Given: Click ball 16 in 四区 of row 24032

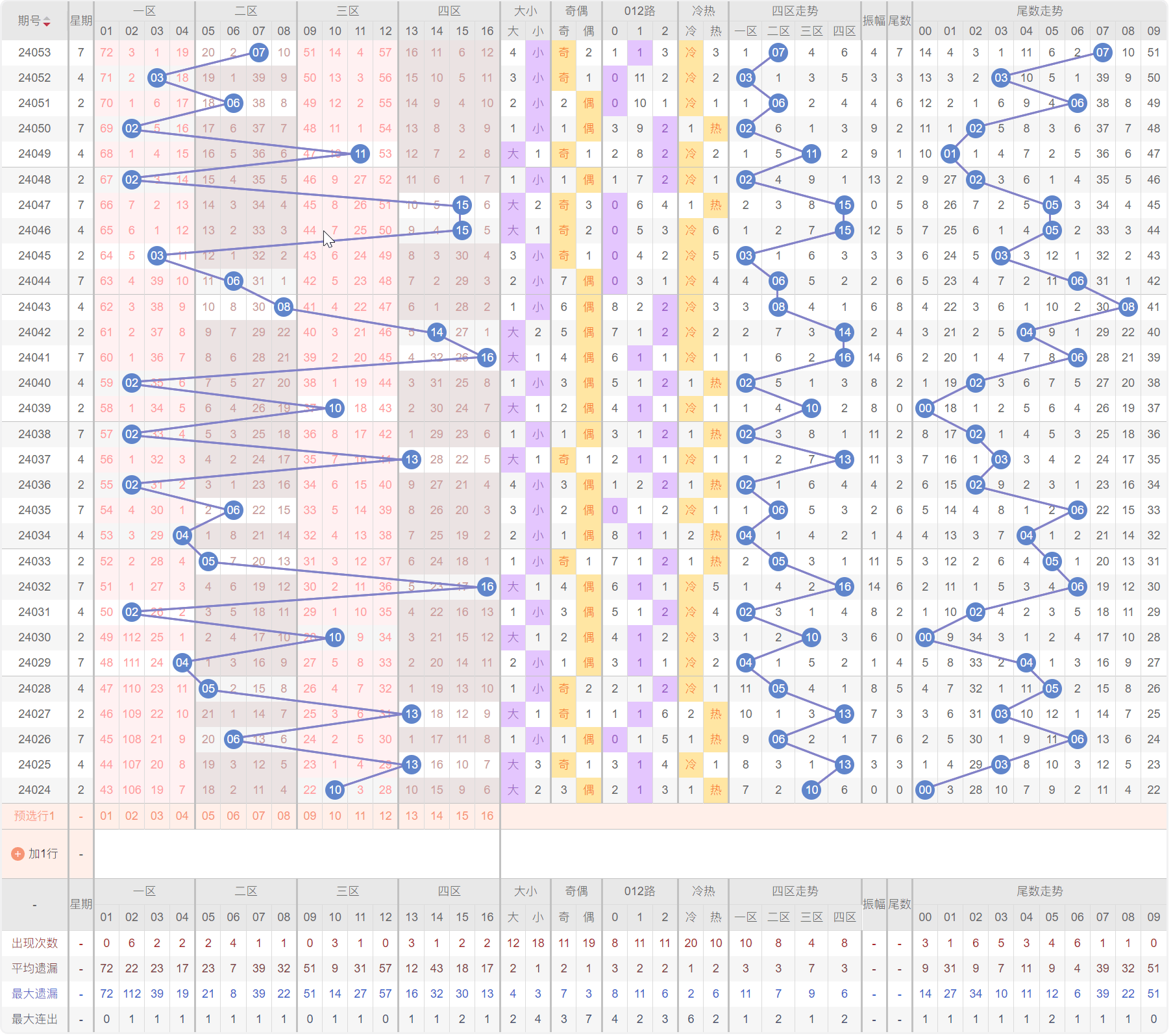Looking at the screenshot, I should [488, 587].
